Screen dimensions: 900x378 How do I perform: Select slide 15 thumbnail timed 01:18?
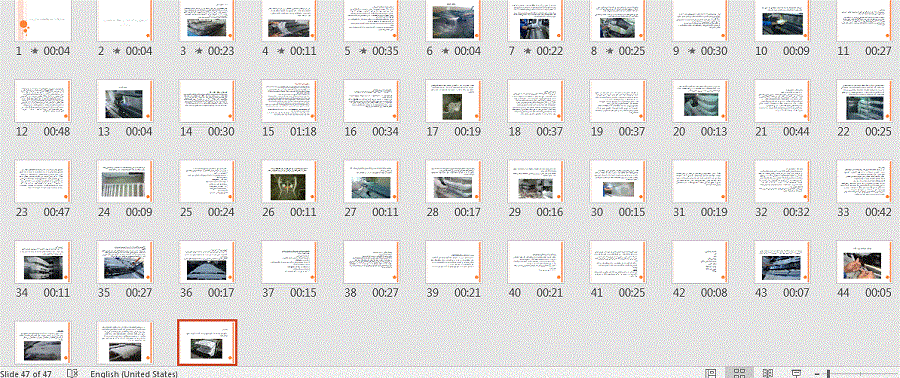[x=289, y=101]
